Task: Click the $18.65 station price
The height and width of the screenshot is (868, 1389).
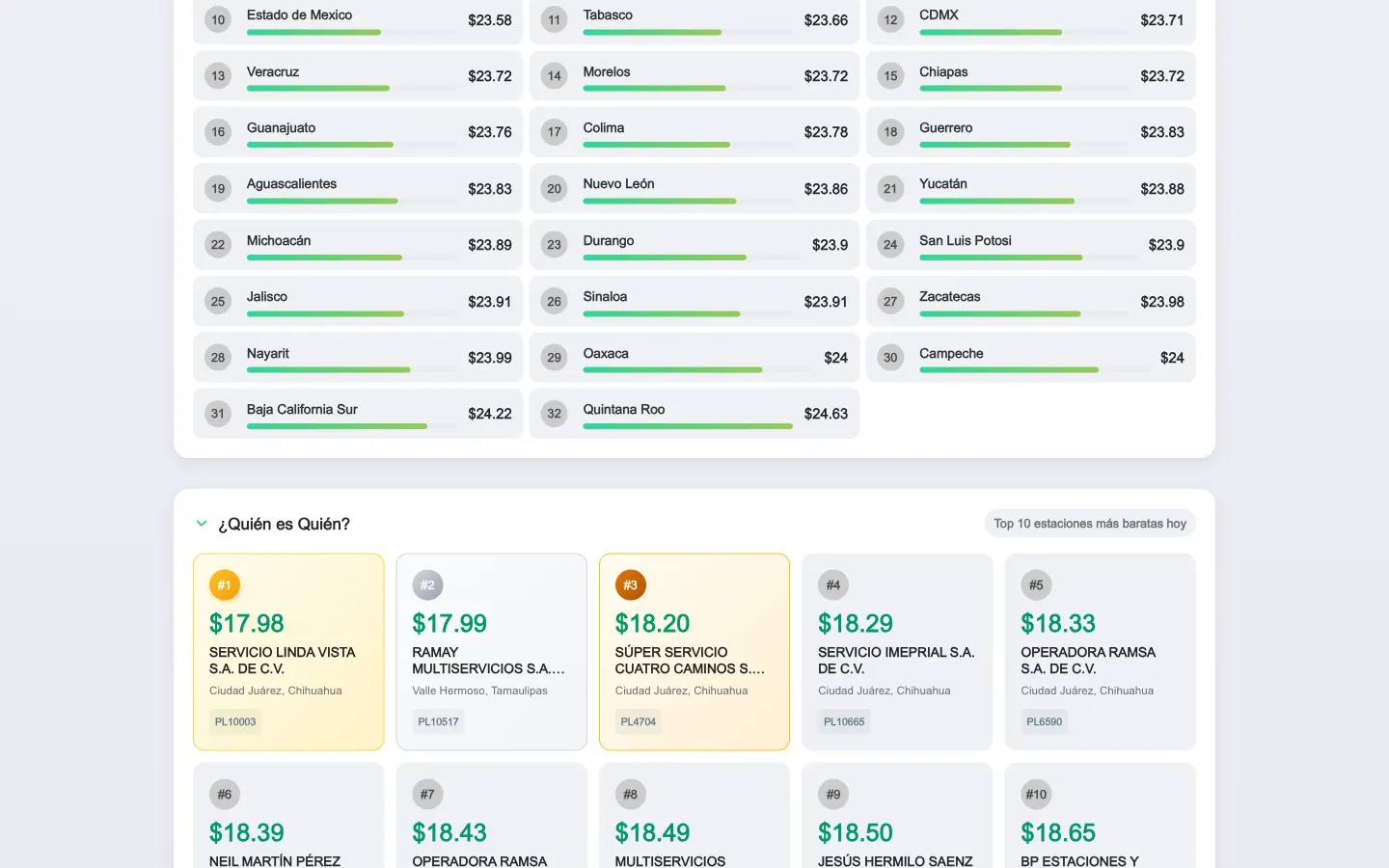Action: (1059, 833)
